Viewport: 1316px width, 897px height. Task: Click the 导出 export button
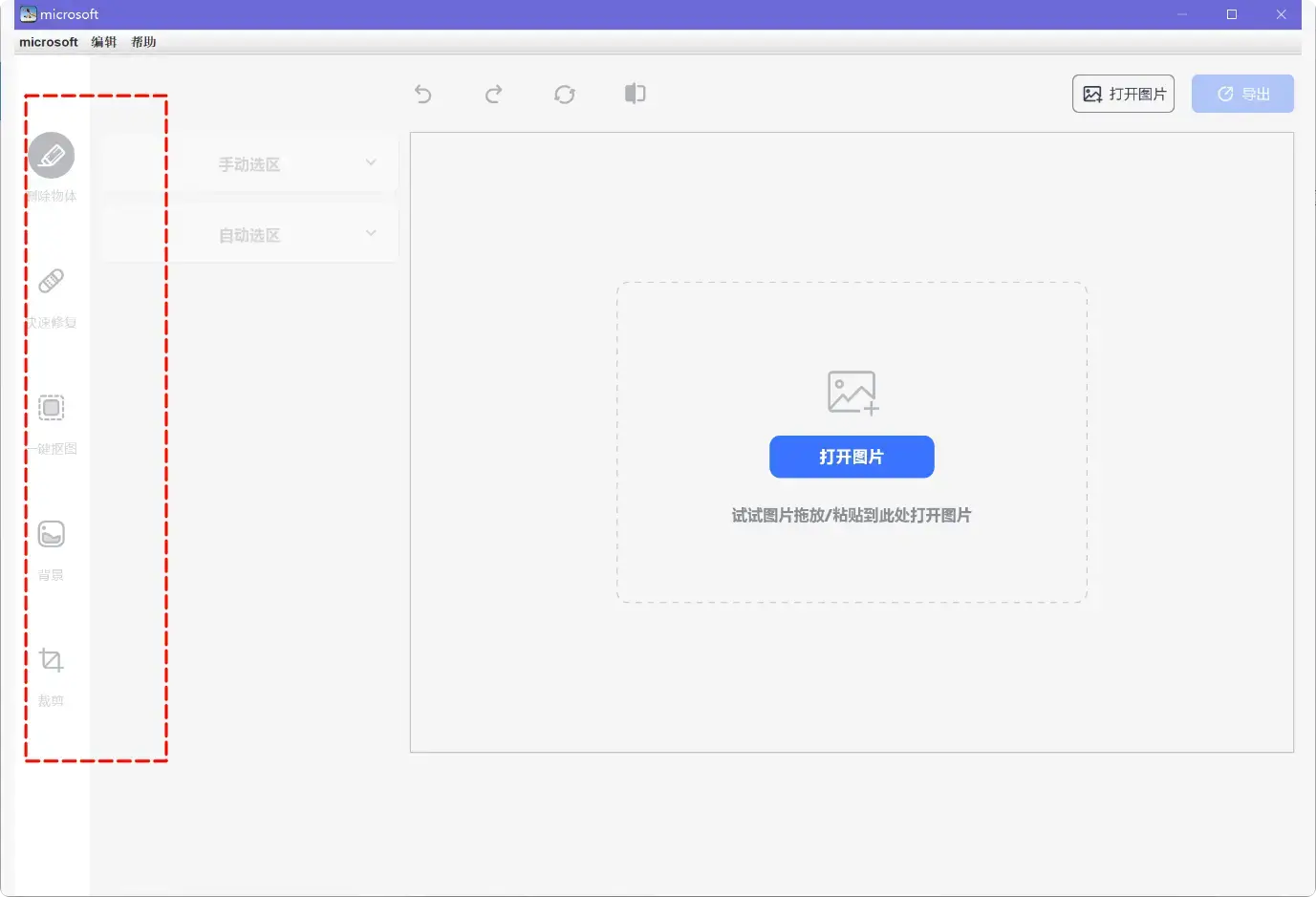[x=1242, y=94]
